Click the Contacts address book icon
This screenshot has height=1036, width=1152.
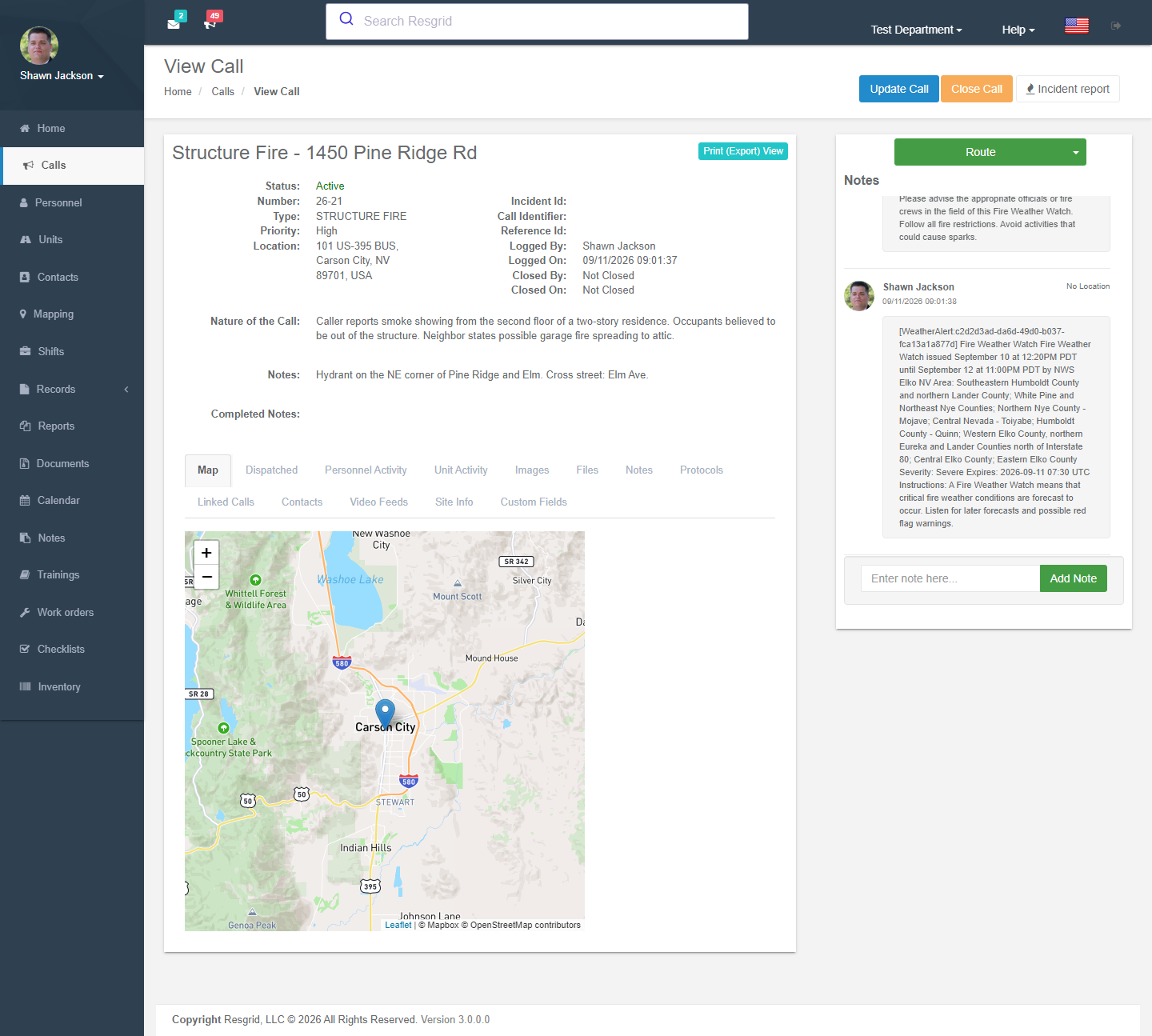pyautogui.click(x=25, y=278)
